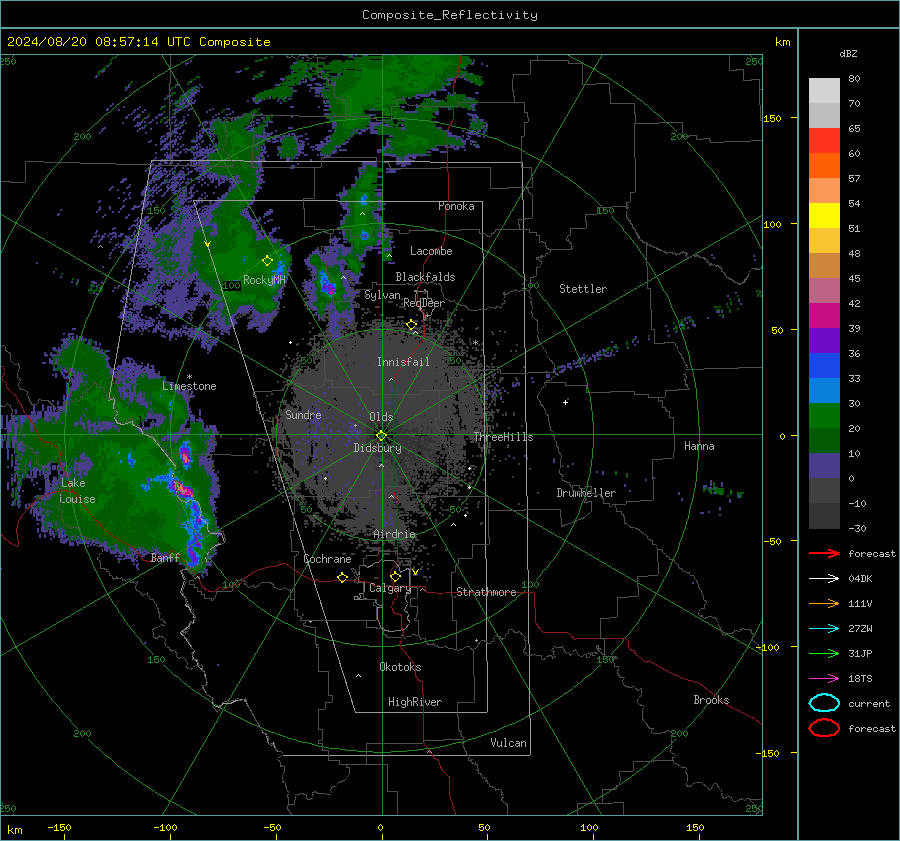
Task: Click the ThreeHills label
Action: (x=503, y=437)
